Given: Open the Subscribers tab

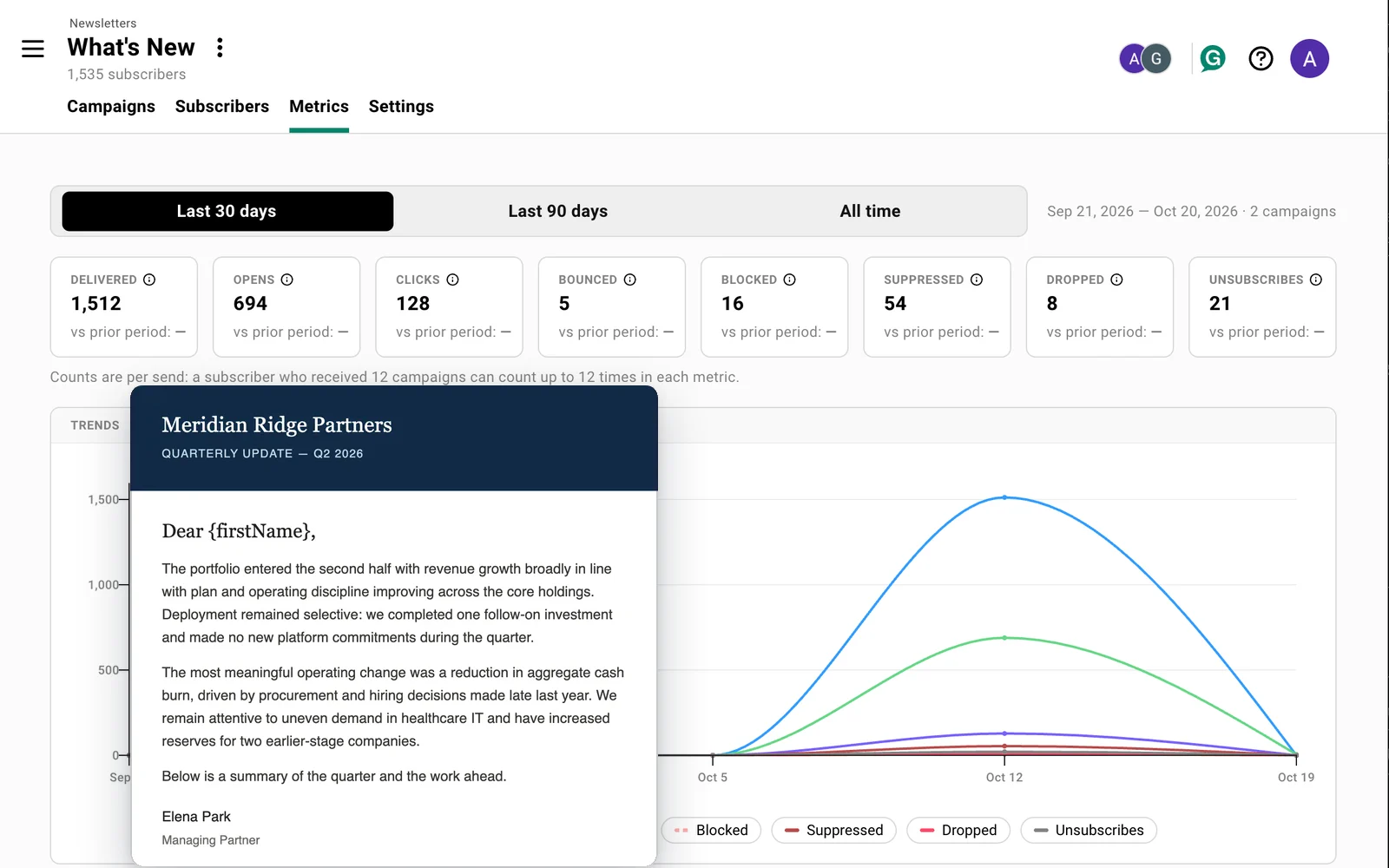Looking at the screenshot, I should point(222,106).
